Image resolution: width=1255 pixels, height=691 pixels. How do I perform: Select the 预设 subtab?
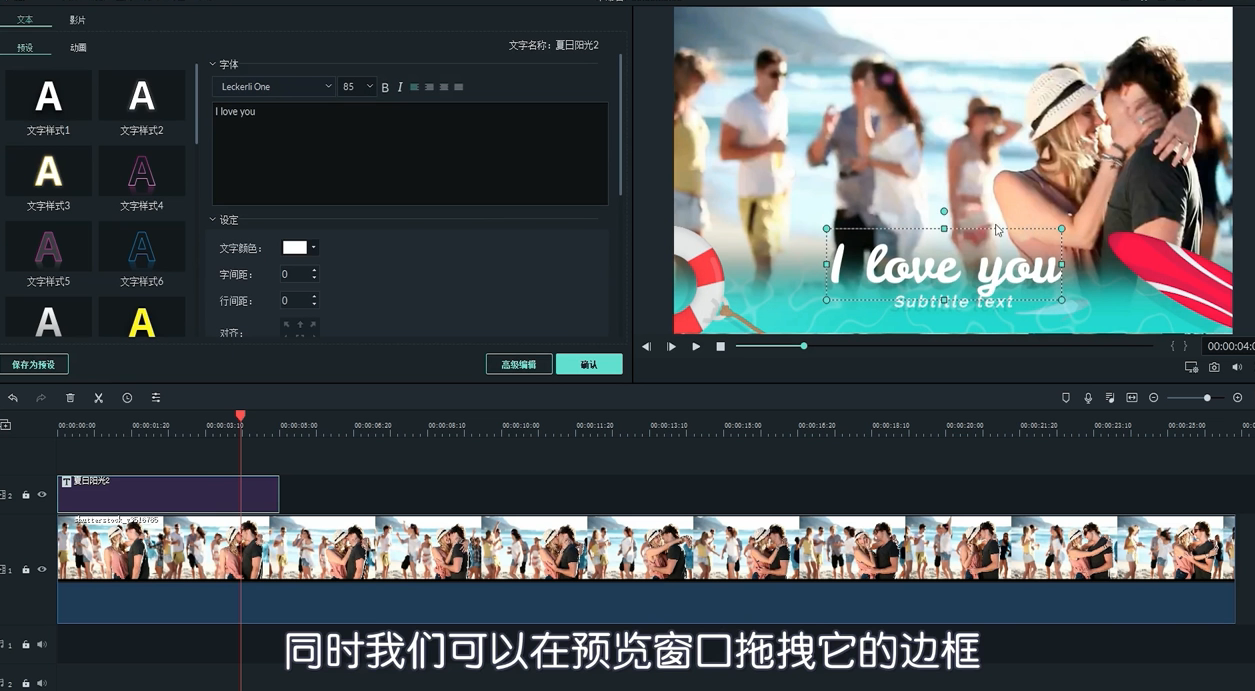[25, 47]
